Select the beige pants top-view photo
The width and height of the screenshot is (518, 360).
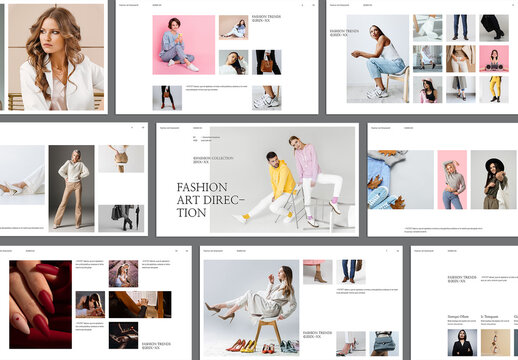pyautogui.click(x=121, y=159)
